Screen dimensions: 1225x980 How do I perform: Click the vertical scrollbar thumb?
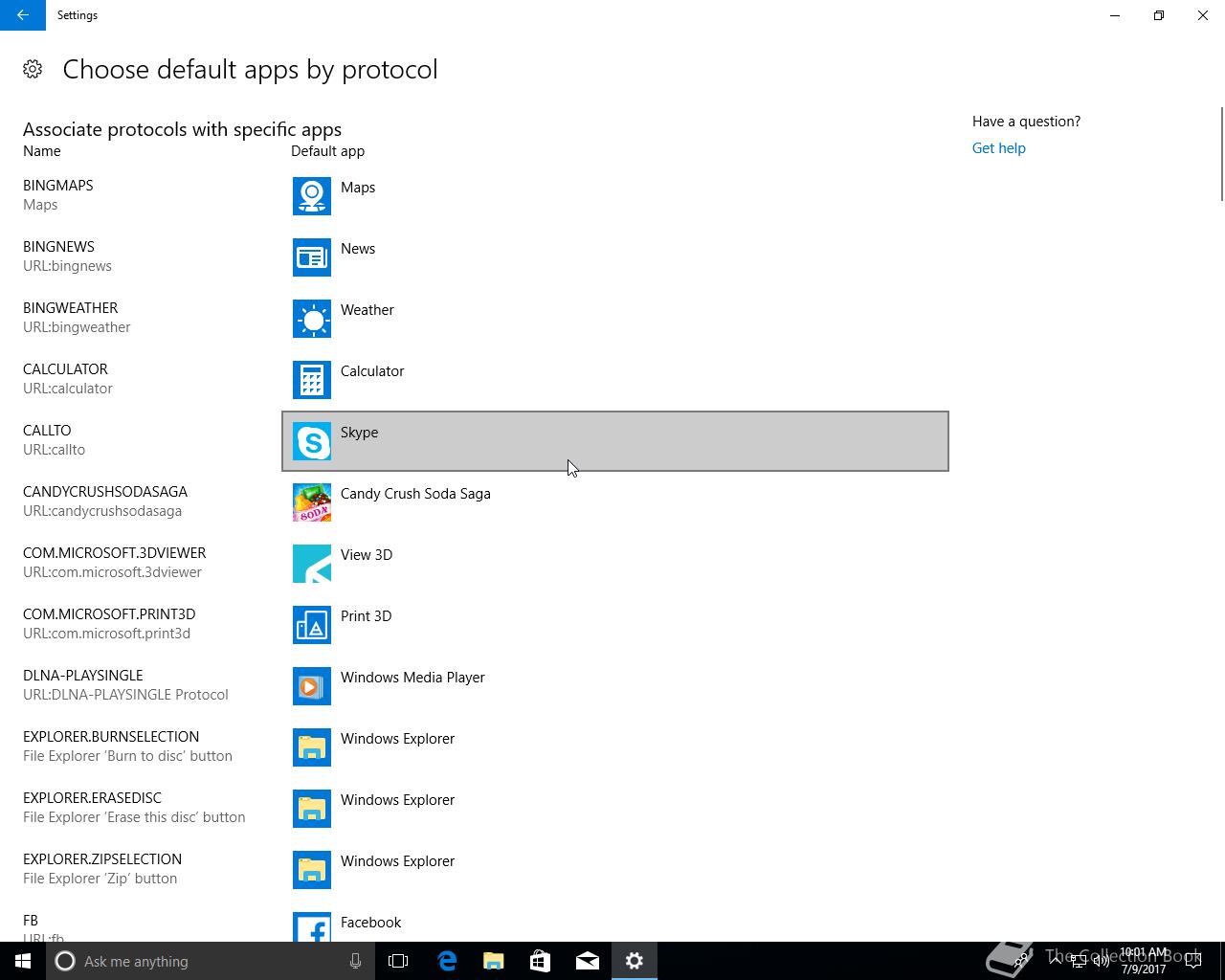click(x=1221, y=155)
